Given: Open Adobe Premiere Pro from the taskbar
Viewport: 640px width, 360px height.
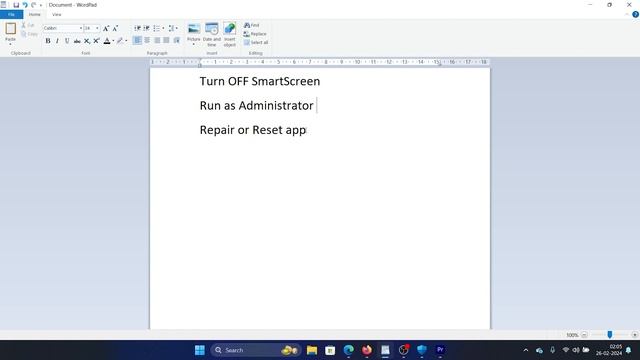Looking at the screenshot, I should pos(440,350).
